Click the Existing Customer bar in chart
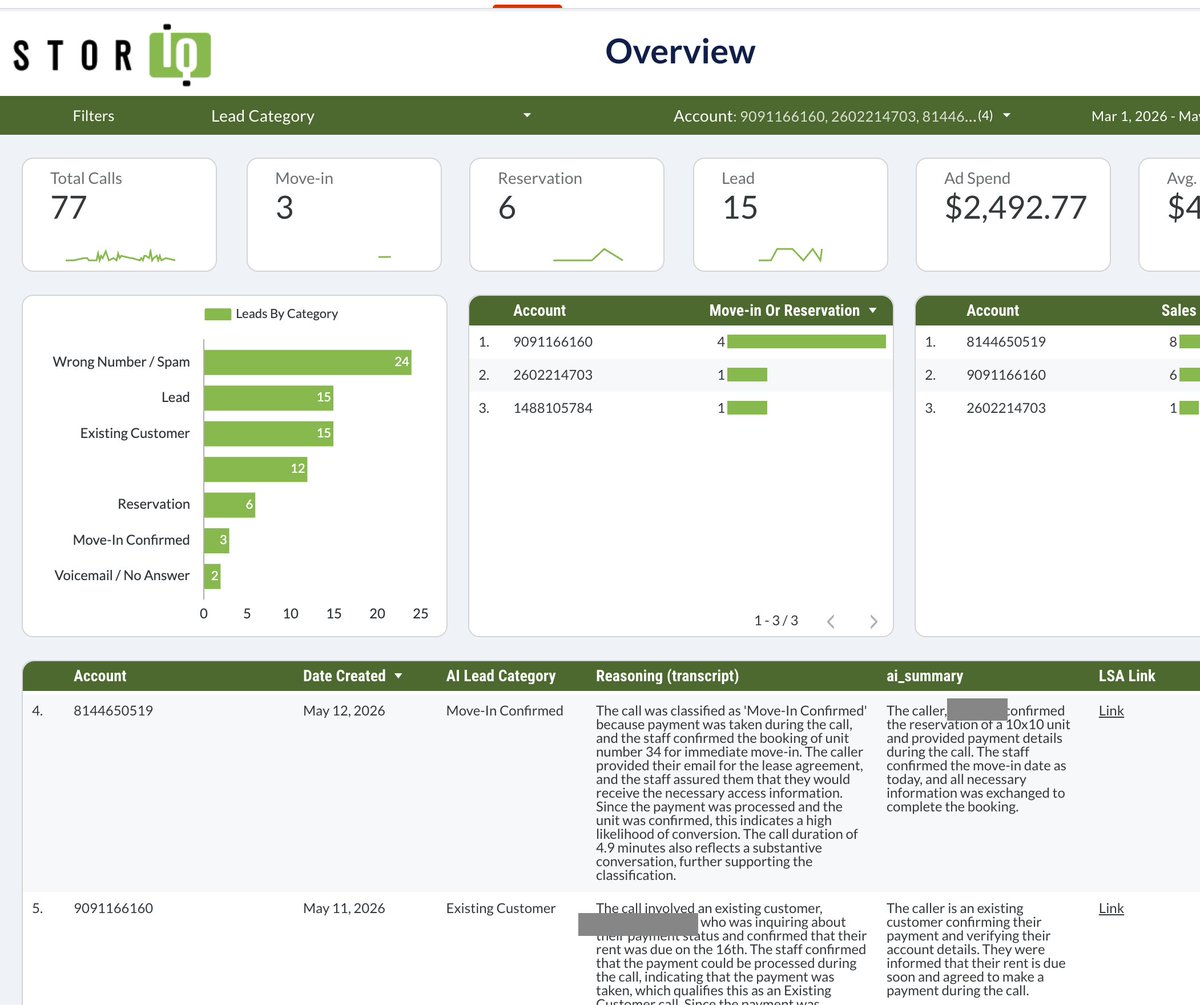Viewport: 1200px width, 1005px height. click(268, 433)
